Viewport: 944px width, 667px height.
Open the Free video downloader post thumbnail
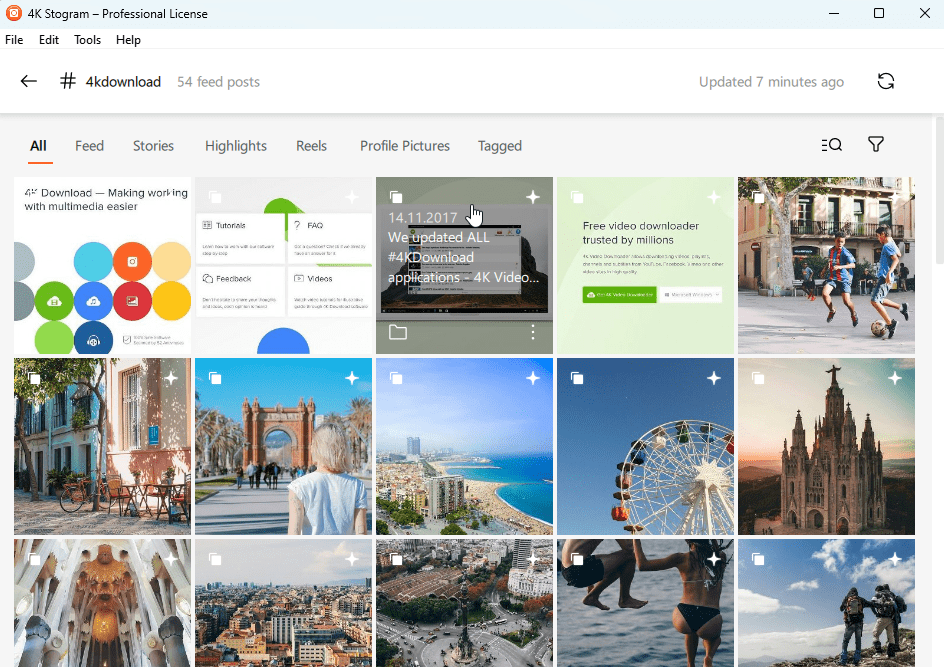tap(645, 265)
